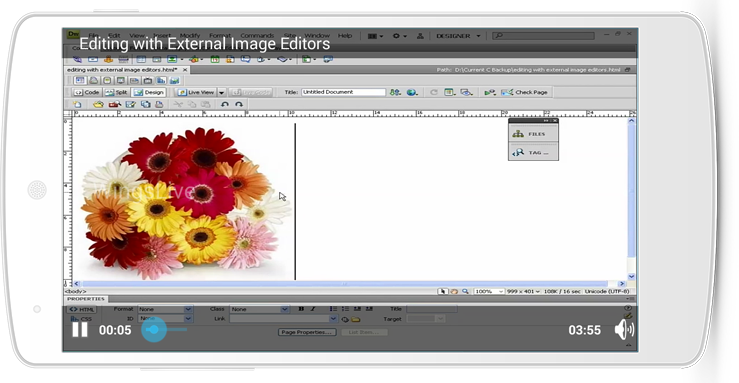Click the document Title field
The height and width of the screenshot is (383, 739).
click(x=344, y=92)
